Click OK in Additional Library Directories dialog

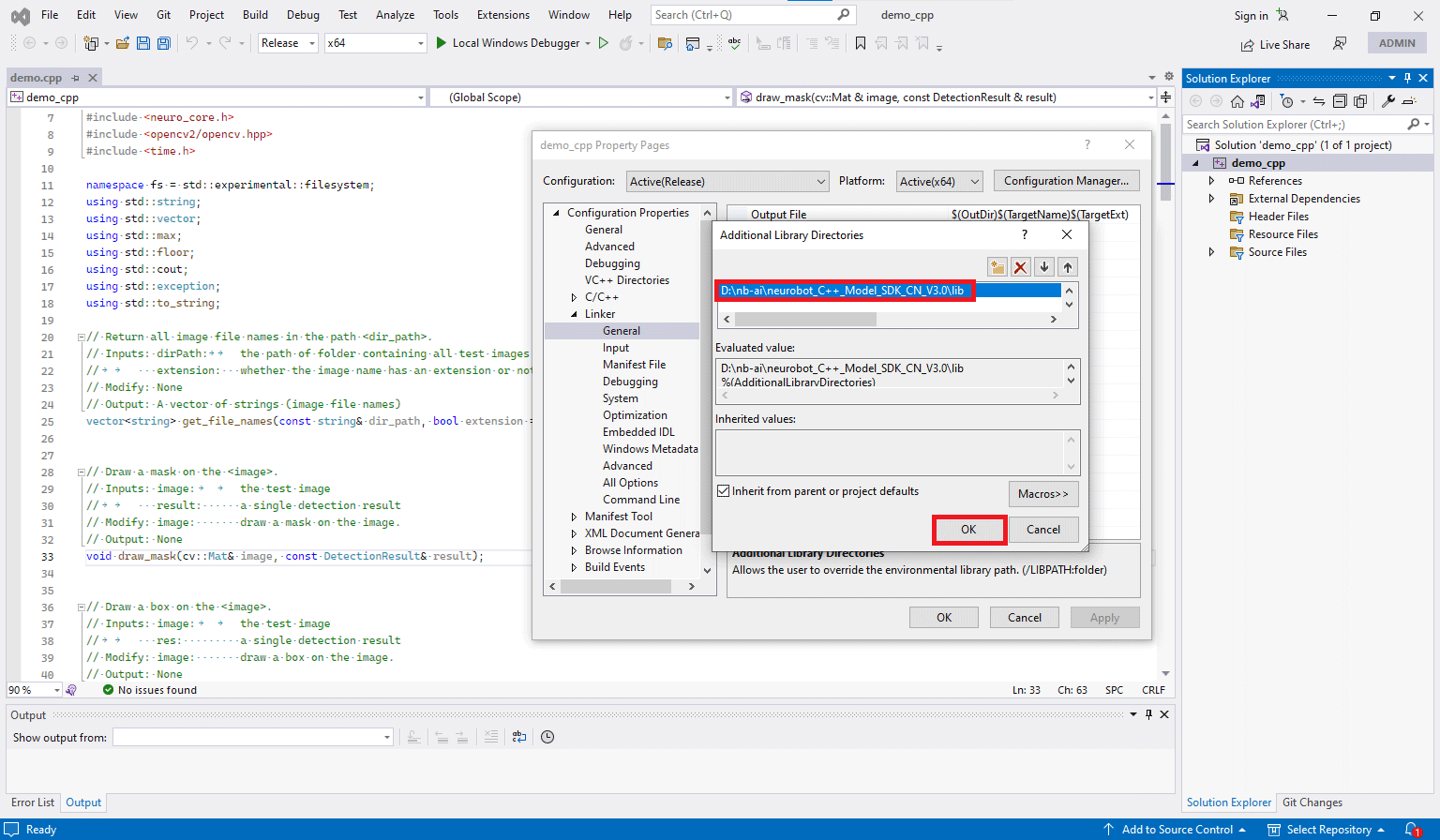click(969, 530)
